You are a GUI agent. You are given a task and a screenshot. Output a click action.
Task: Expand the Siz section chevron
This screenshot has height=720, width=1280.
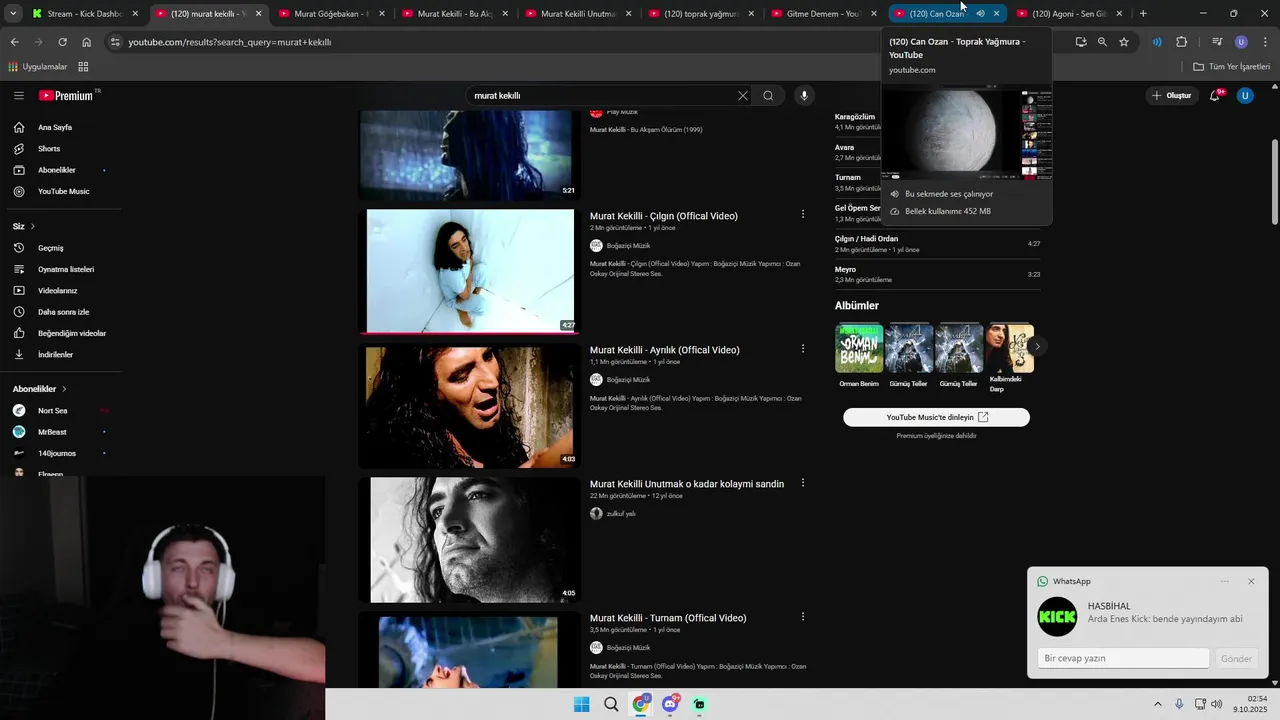tap(33, 227)
